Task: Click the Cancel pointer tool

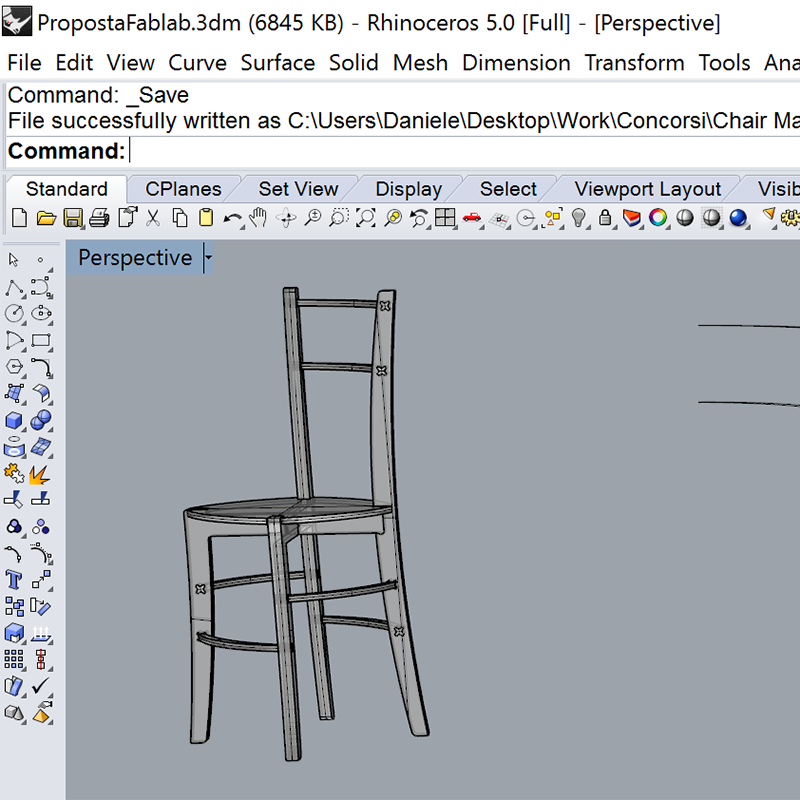Action: (x=14, y=260)
